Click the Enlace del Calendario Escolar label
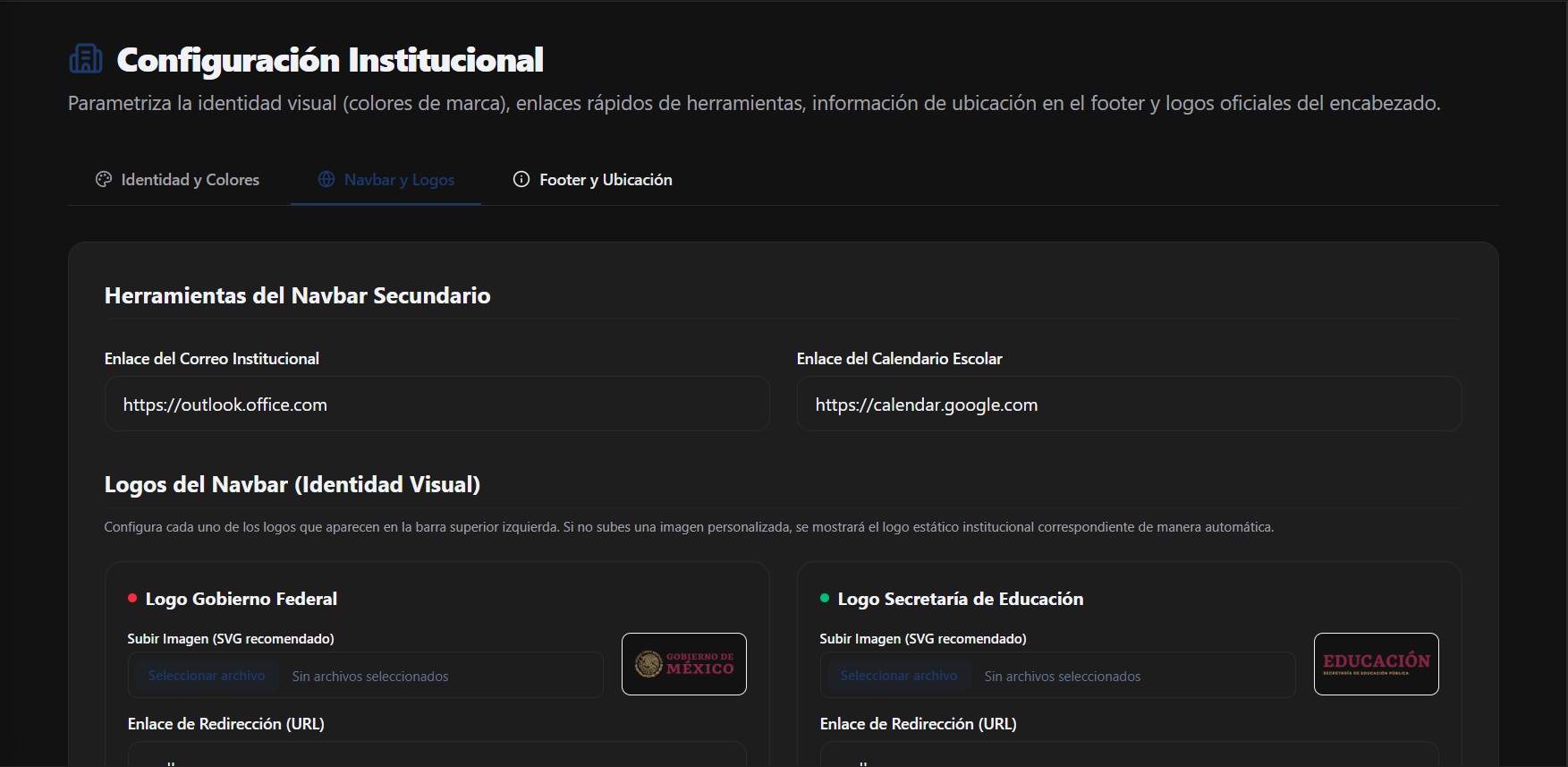This screenshot has height=767, width=1568. tap(900, 359)
